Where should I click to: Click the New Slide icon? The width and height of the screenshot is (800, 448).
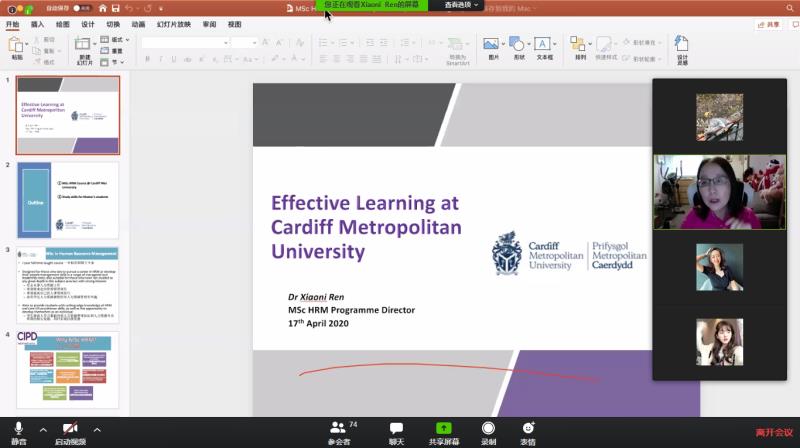[82, 44]
